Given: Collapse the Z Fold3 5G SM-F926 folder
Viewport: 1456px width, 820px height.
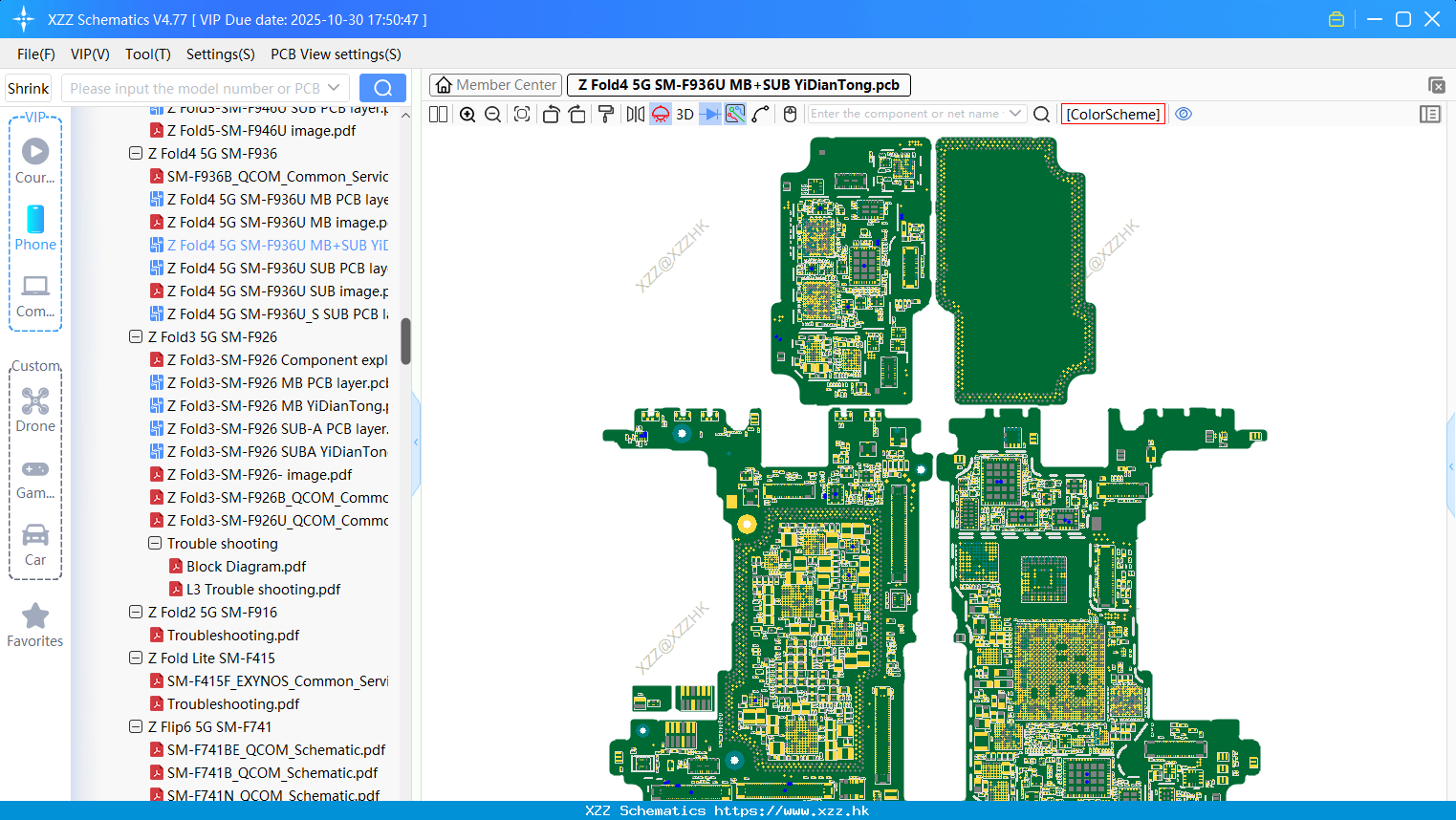Looking at the screenshot, I should 136,336.
